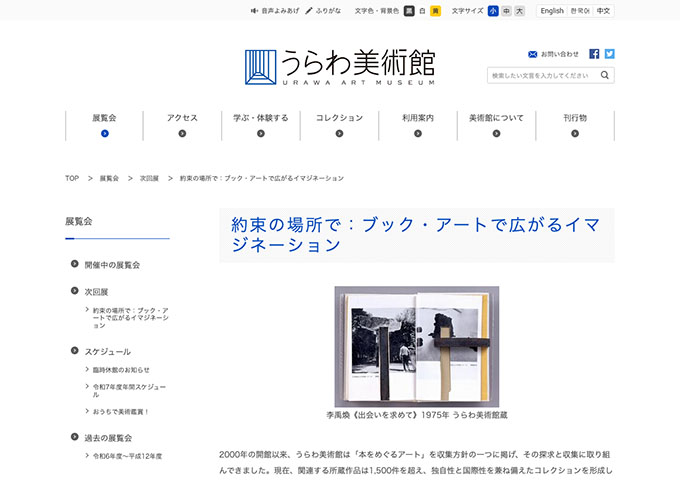The image size is (680, 480).
Task: Open 開催中の展覧会 in the sidebar
Action: coord(112,265)
